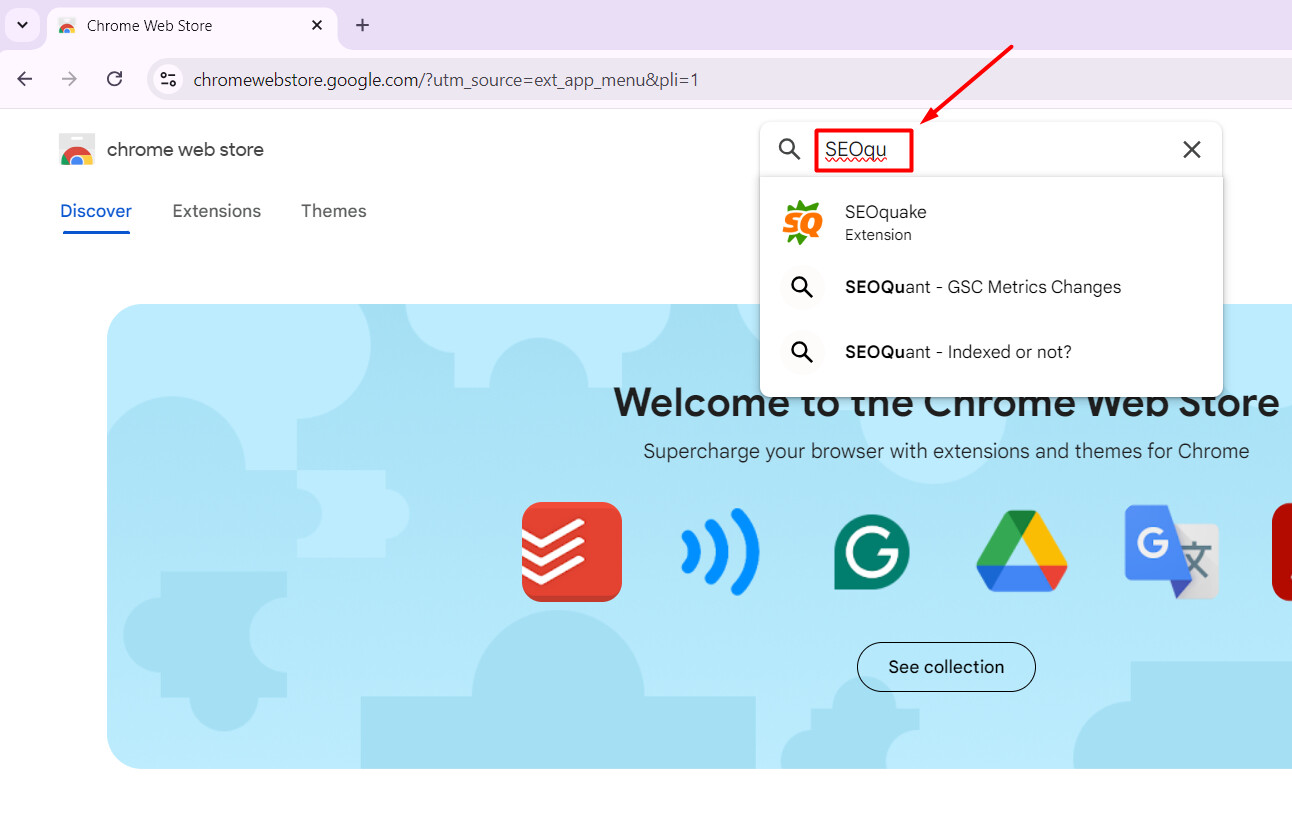Viewport: 1292px width, 824px height.
Task: Click the search magnifier icon in search box
Action: point(790,150)
